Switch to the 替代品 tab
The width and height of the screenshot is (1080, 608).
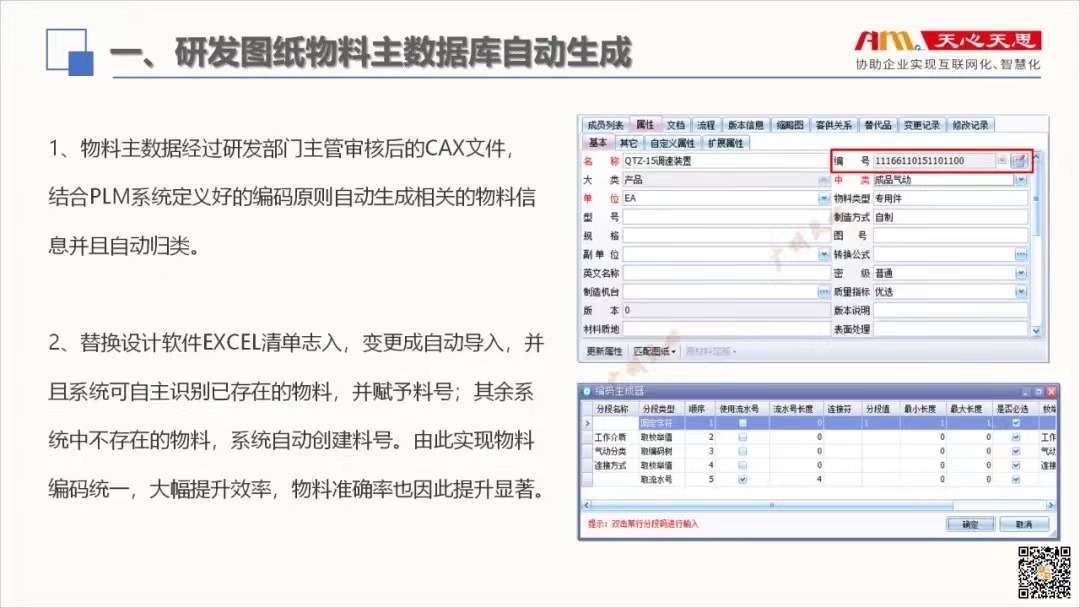878,125
